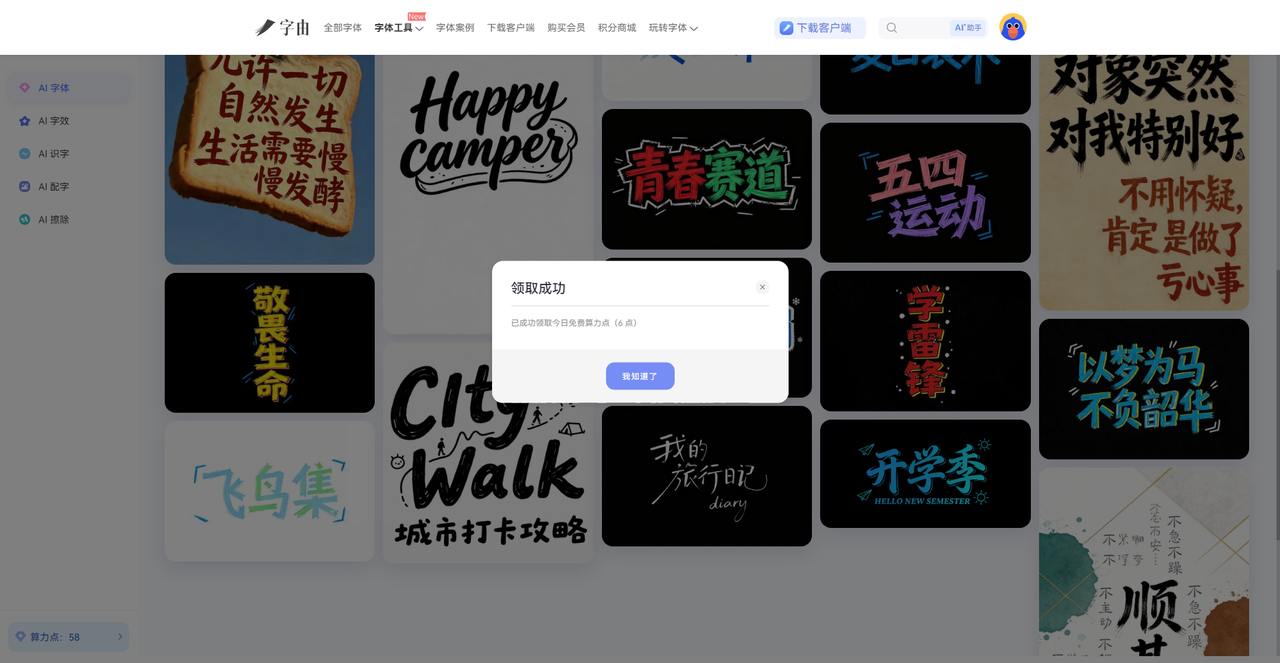Click the 下载客户端 blue button
The width and height of the screenshot is (1280, 663).
tap(819, 28)
